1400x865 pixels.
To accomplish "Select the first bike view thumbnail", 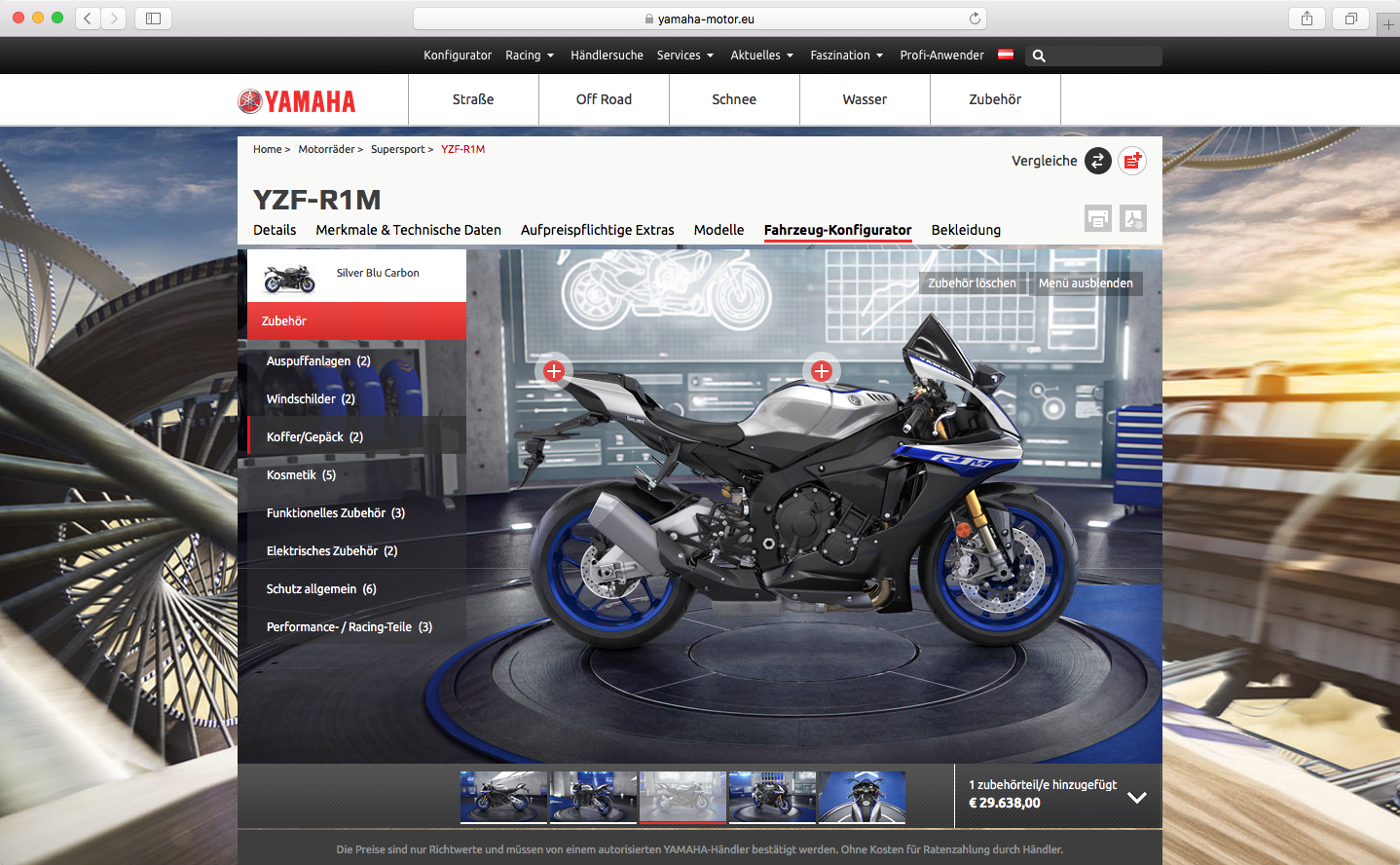I will click(x=504, y=797).
